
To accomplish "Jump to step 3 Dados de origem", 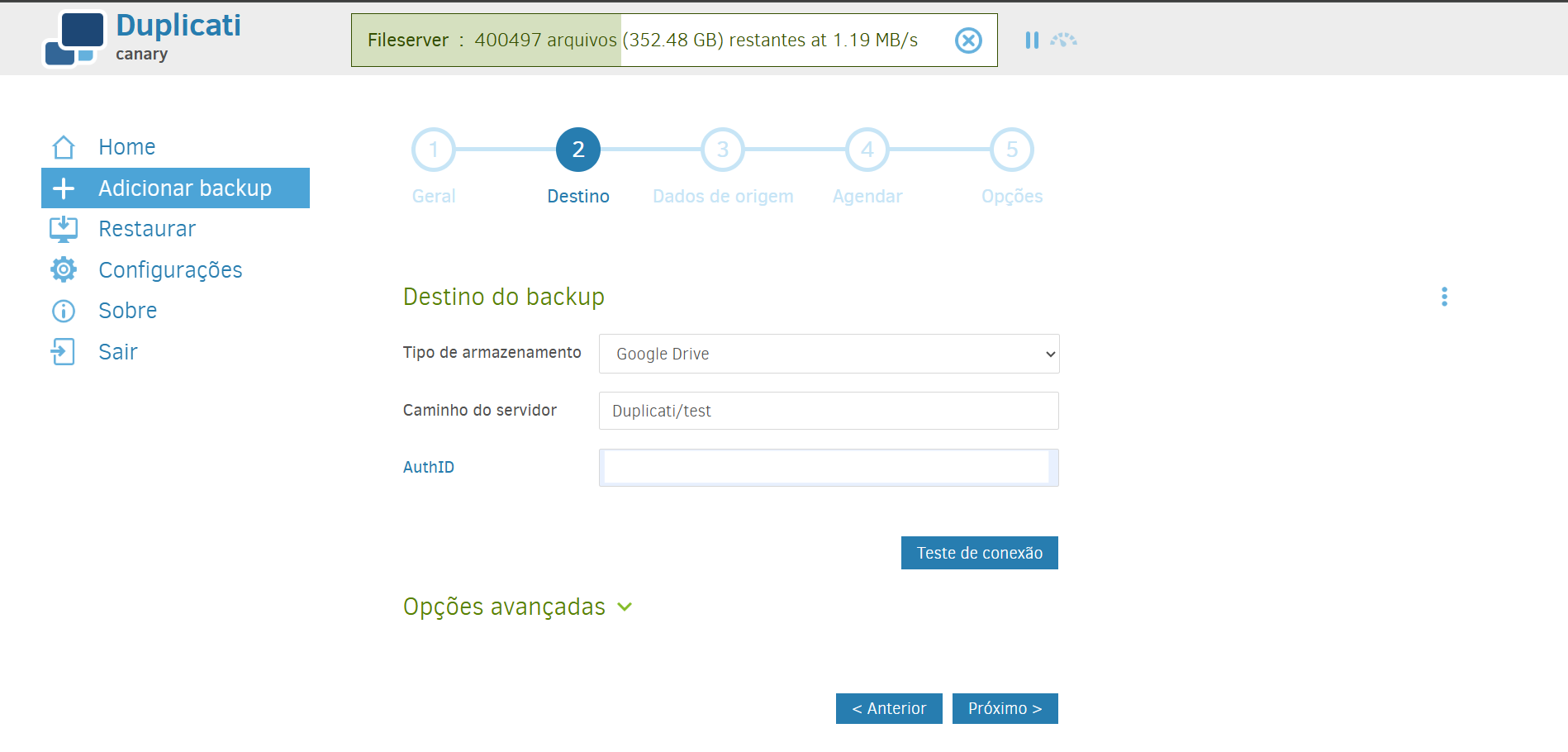I will (723, 150).
